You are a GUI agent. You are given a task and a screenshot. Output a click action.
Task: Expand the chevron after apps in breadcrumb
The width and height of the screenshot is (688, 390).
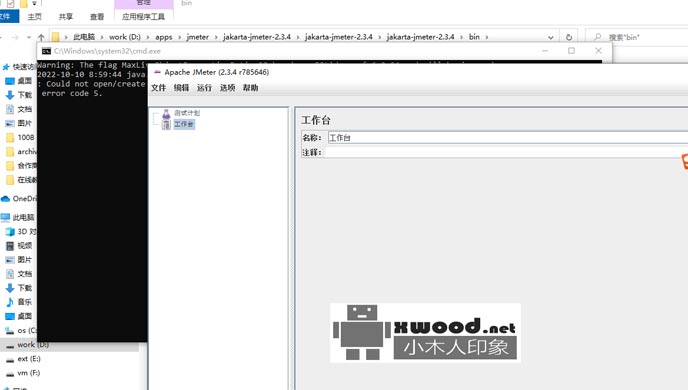coord(179,37)
